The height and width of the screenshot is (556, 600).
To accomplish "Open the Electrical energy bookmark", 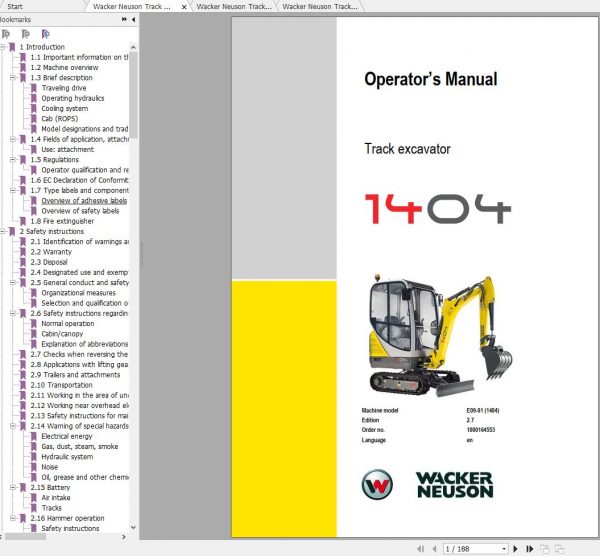I will point(67,436).
